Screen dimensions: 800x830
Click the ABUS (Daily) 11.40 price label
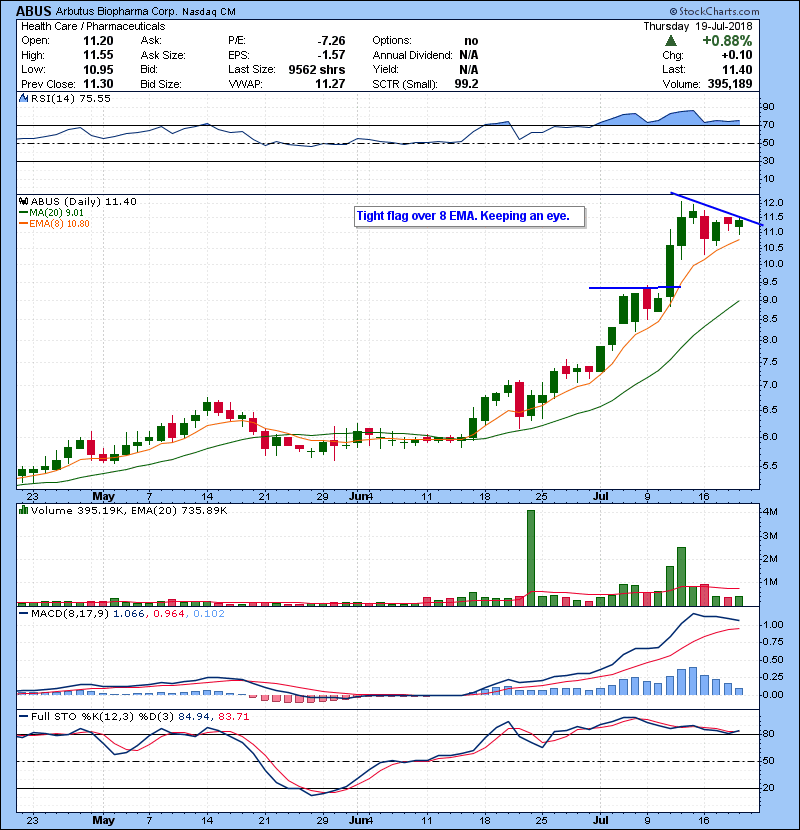(x=84, y=202)
